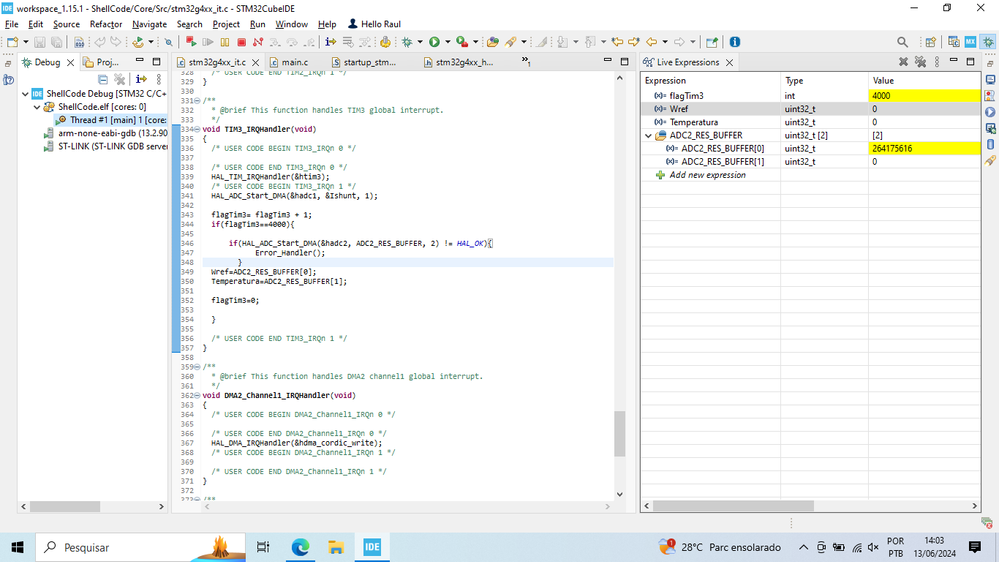Open the Refactor menu
The height and width of the screenshot is (562, 999).
point(106,24)
